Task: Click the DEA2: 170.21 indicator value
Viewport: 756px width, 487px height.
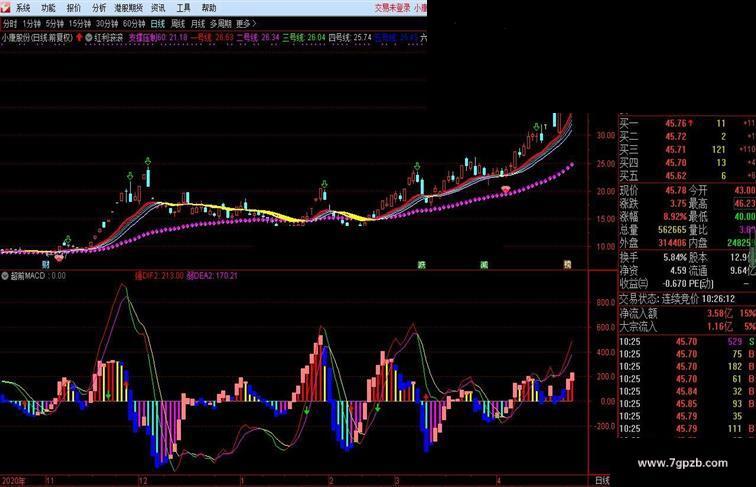Action: coord(212,276)
